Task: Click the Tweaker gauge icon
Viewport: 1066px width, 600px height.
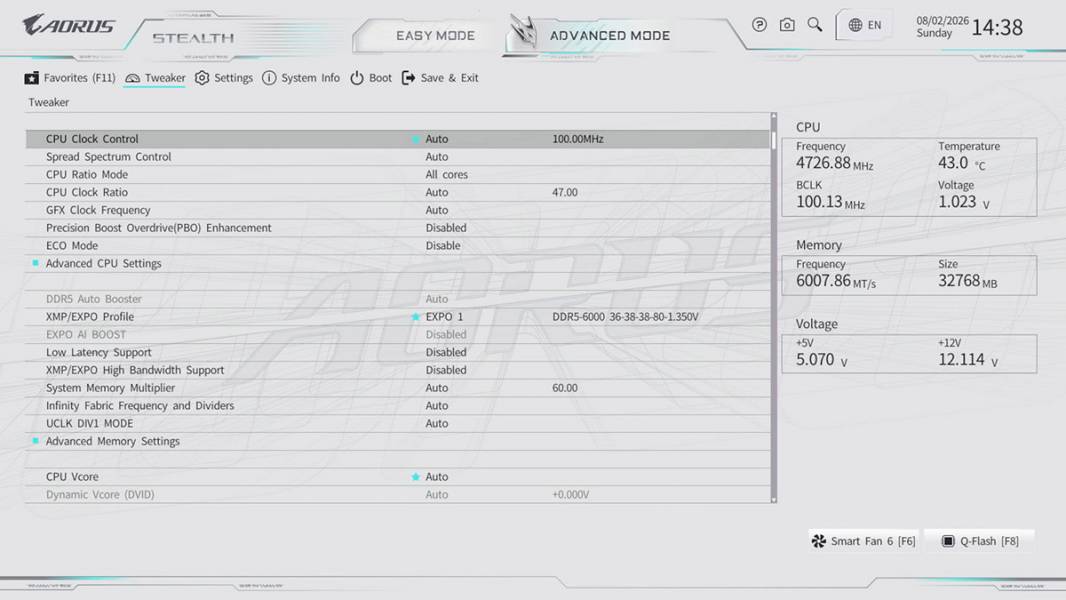Action: click(x=133, y=78)
